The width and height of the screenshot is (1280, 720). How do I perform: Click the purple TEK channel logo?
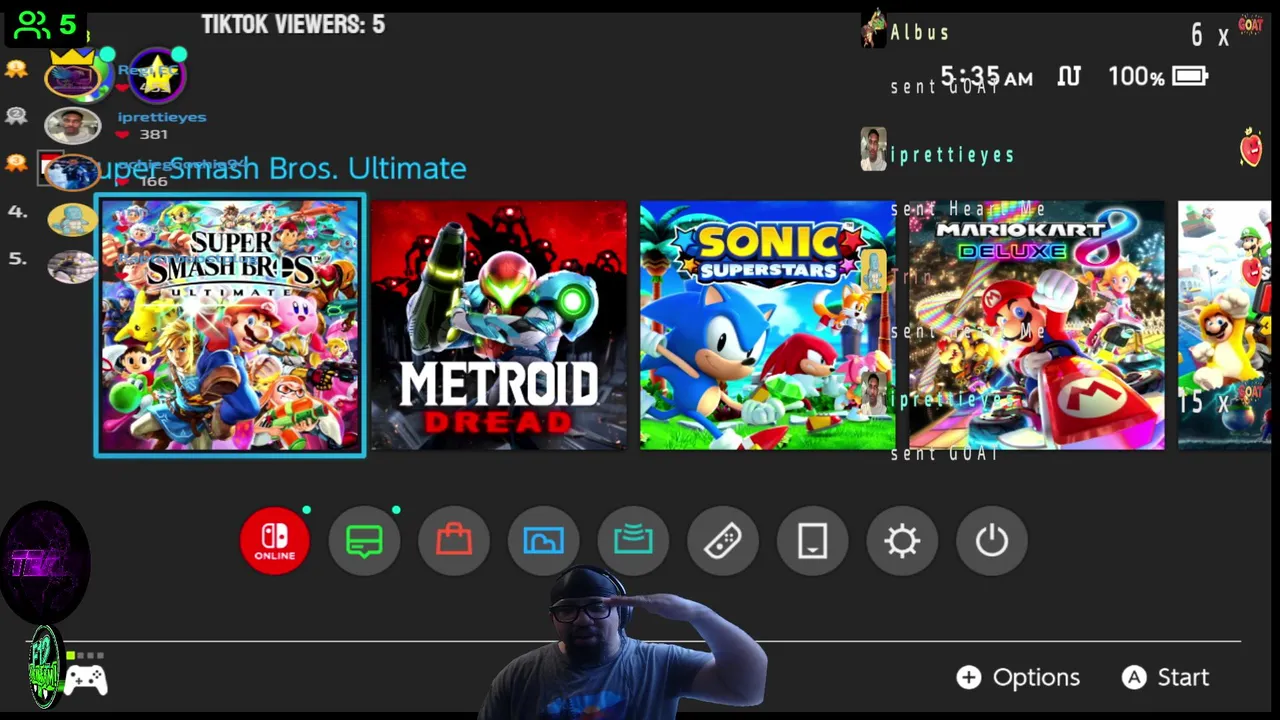[44, 563]
